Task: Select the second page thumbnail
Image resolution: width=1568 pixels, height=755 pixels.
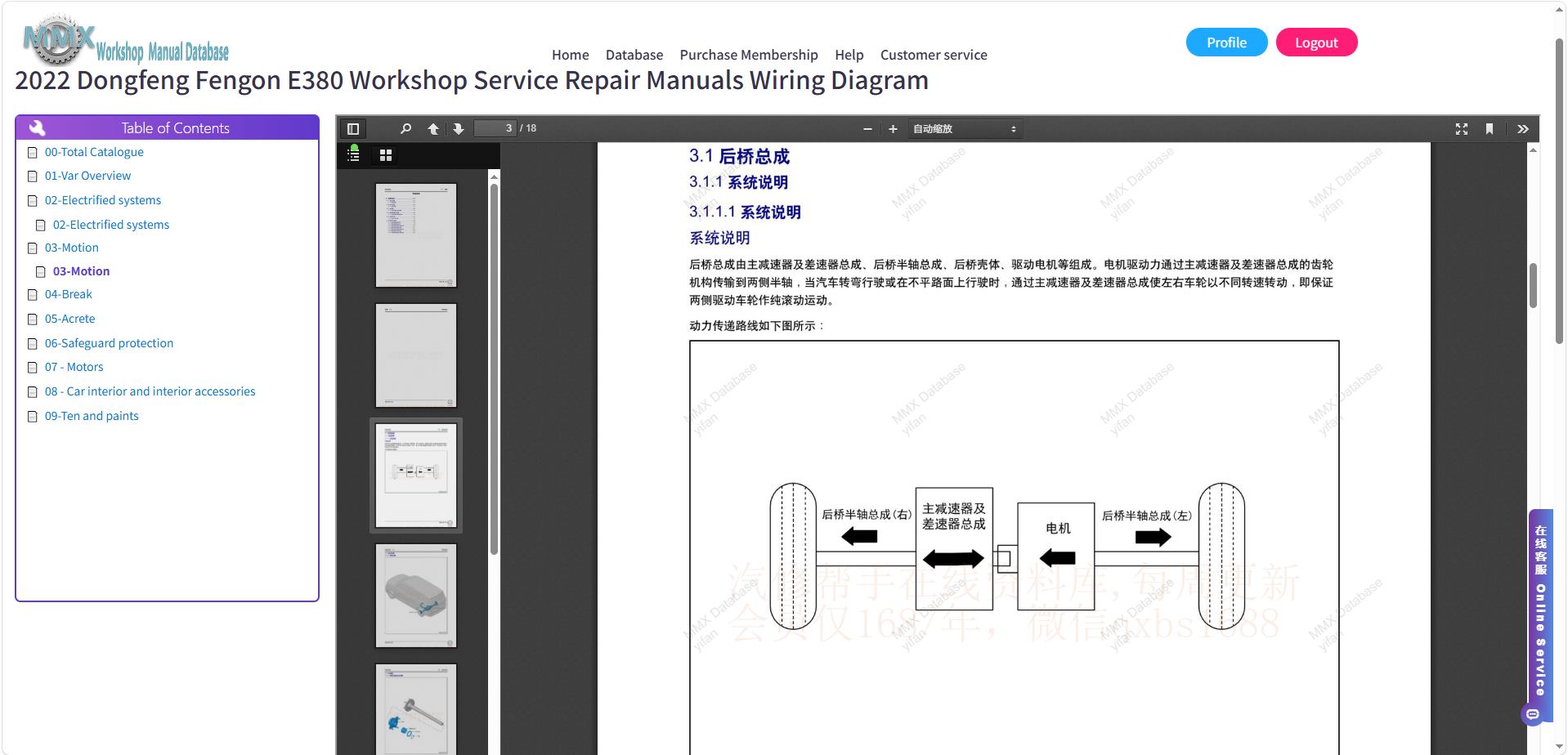Action: tap(416, 355)
